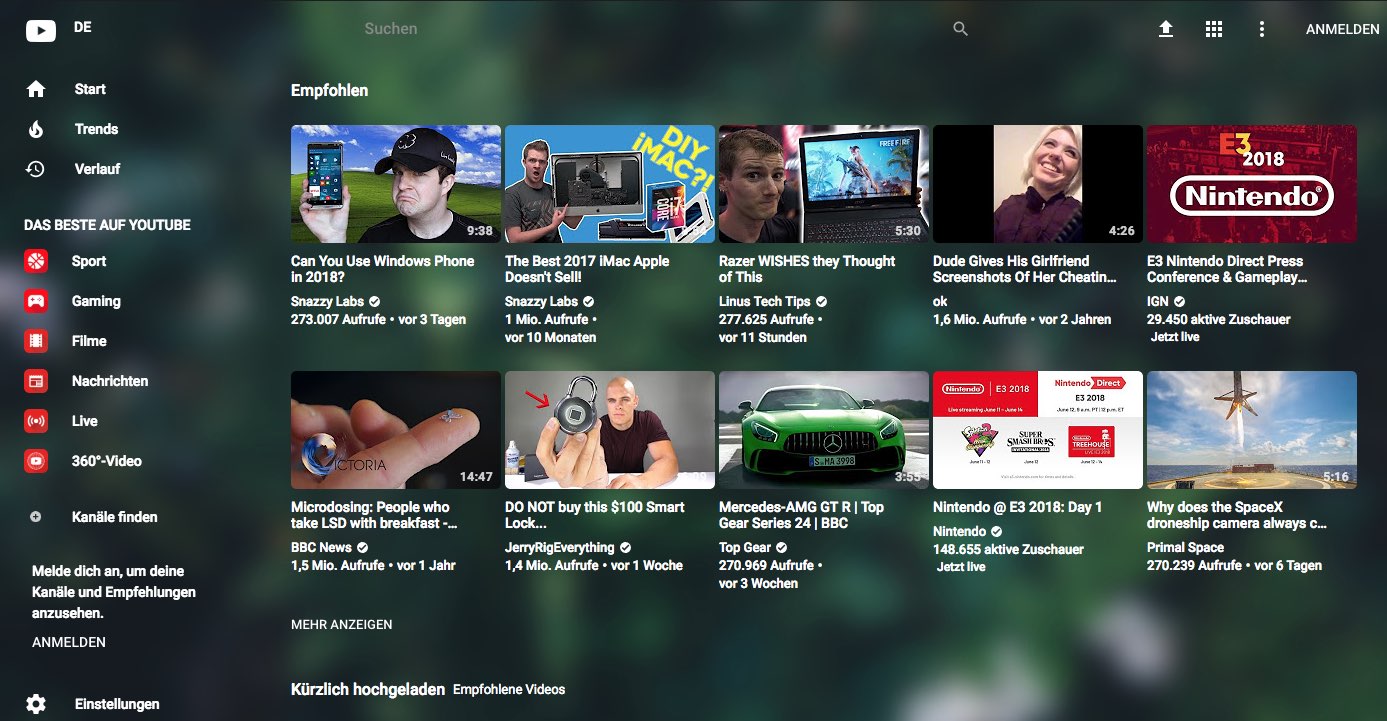
Task: Open E3 2018 Nintendo IGN thumbnail
Action: tap(1252, 184)
